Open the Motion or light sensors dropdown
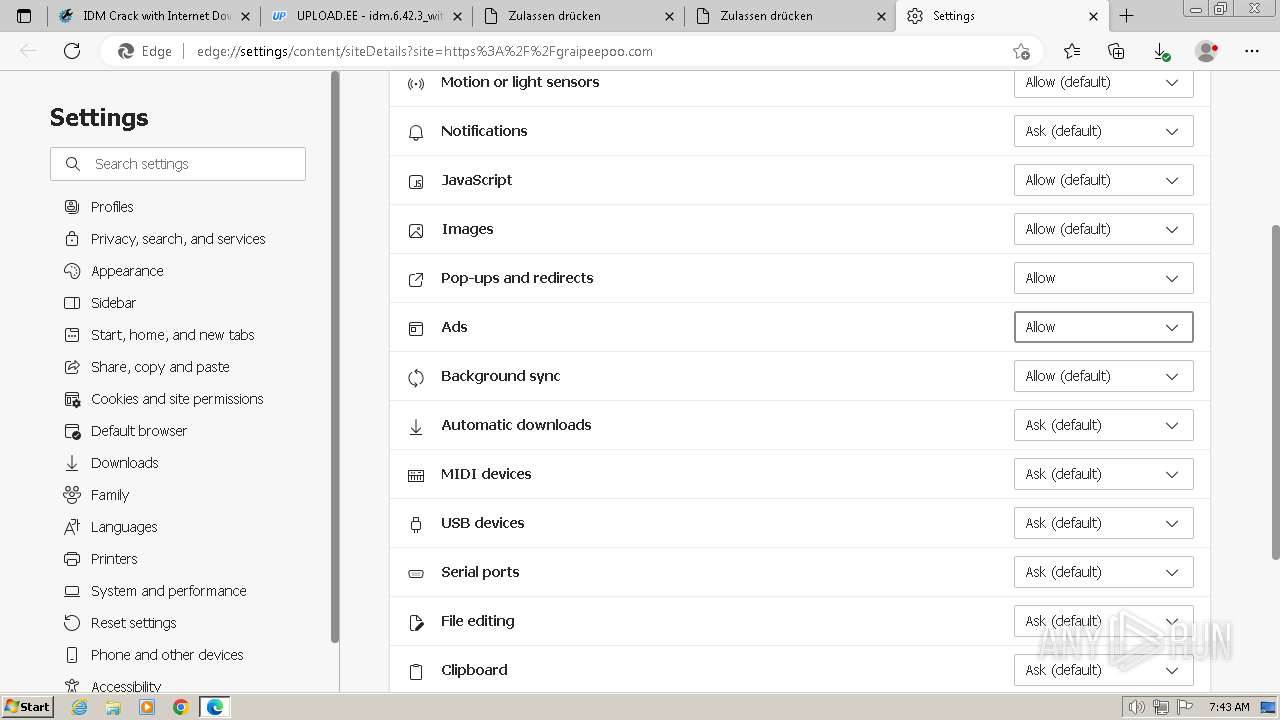1280x720 pixels. [1104, 83]
